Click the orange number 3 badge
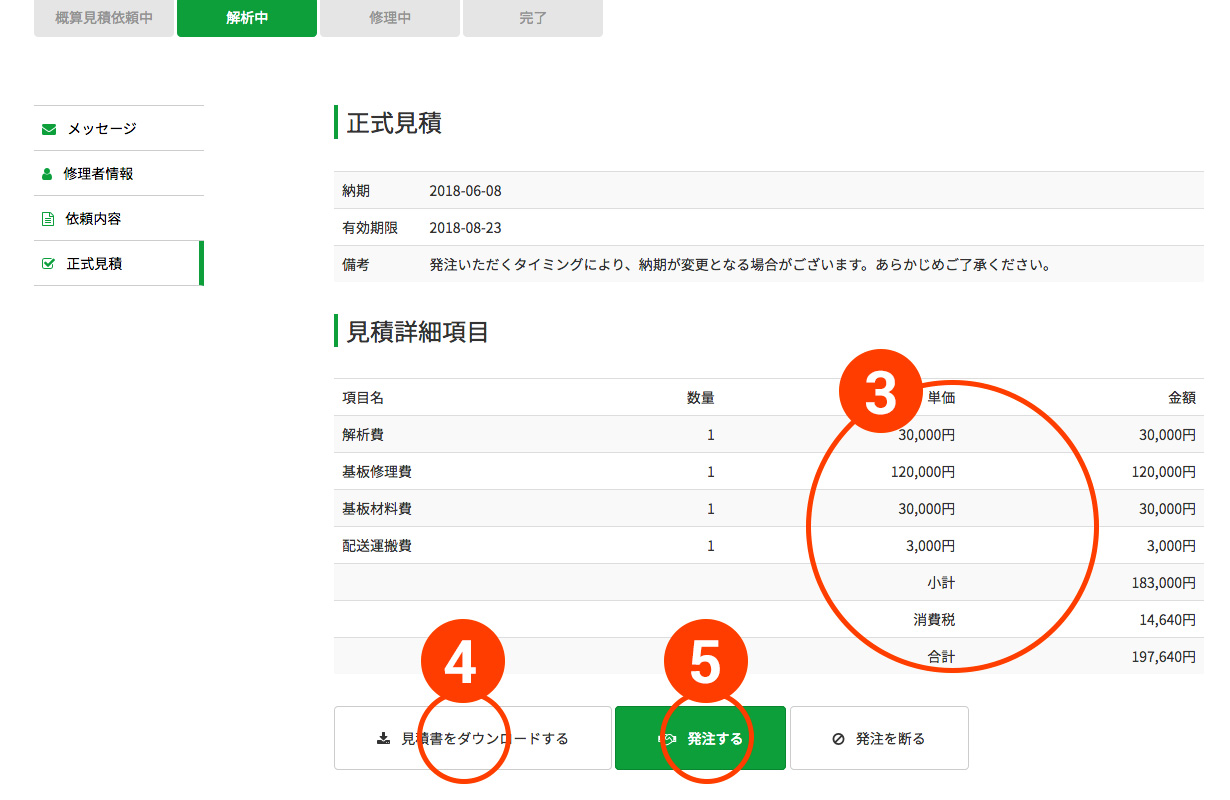The height and width of the screenshot is (800, 1230). [879, 394]
